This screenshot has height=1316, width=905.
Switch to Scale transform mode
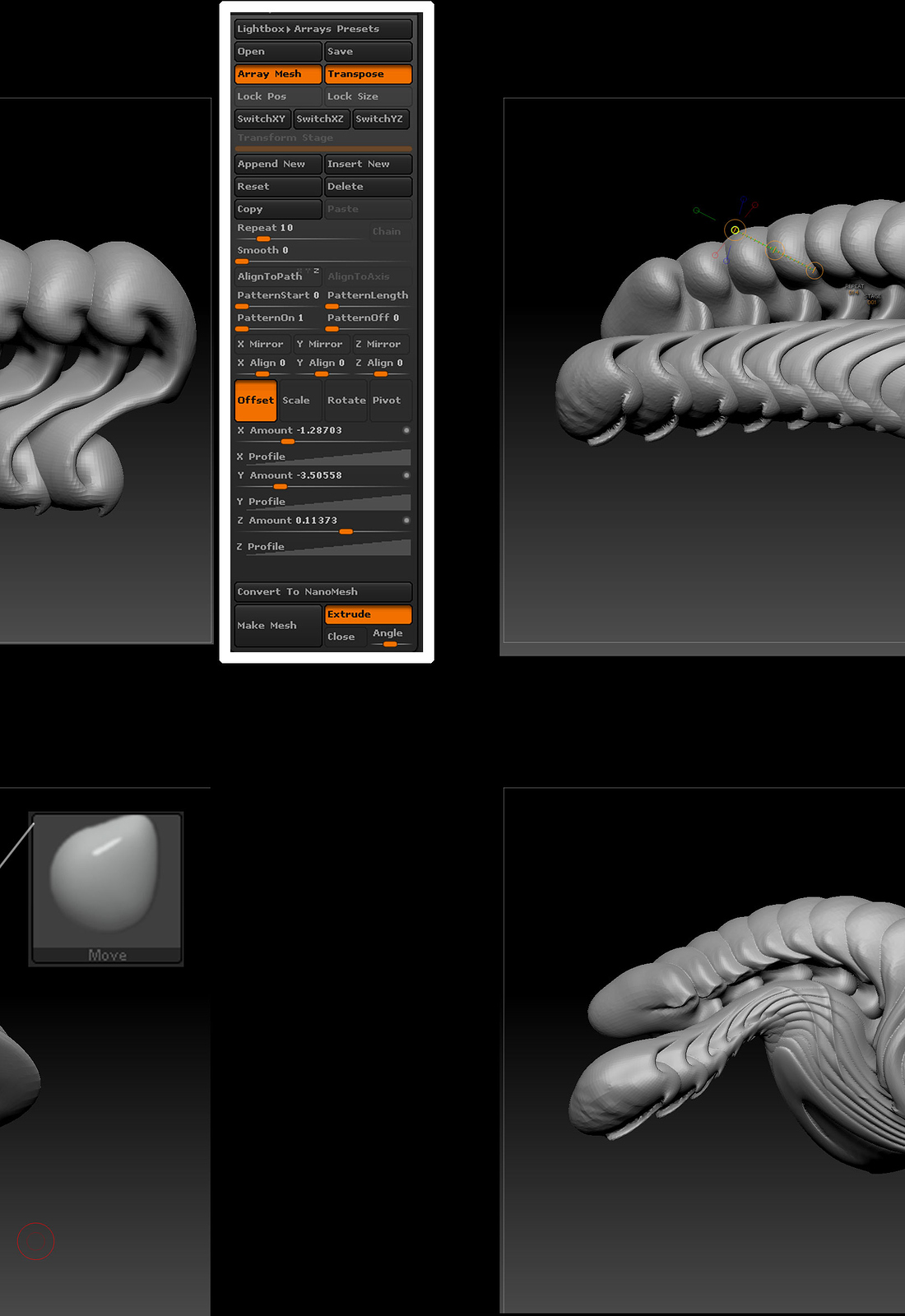tap(301, 401)
